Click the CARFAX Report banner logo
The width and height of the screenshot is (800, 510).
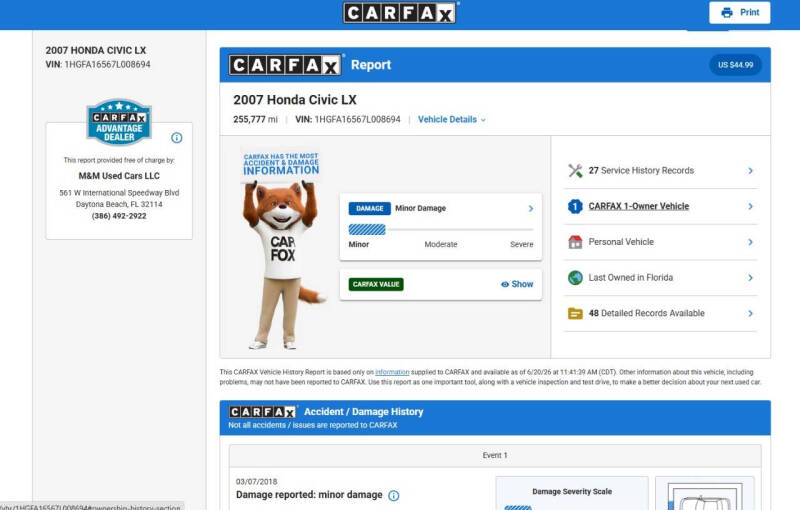click(x=286, y=65)
